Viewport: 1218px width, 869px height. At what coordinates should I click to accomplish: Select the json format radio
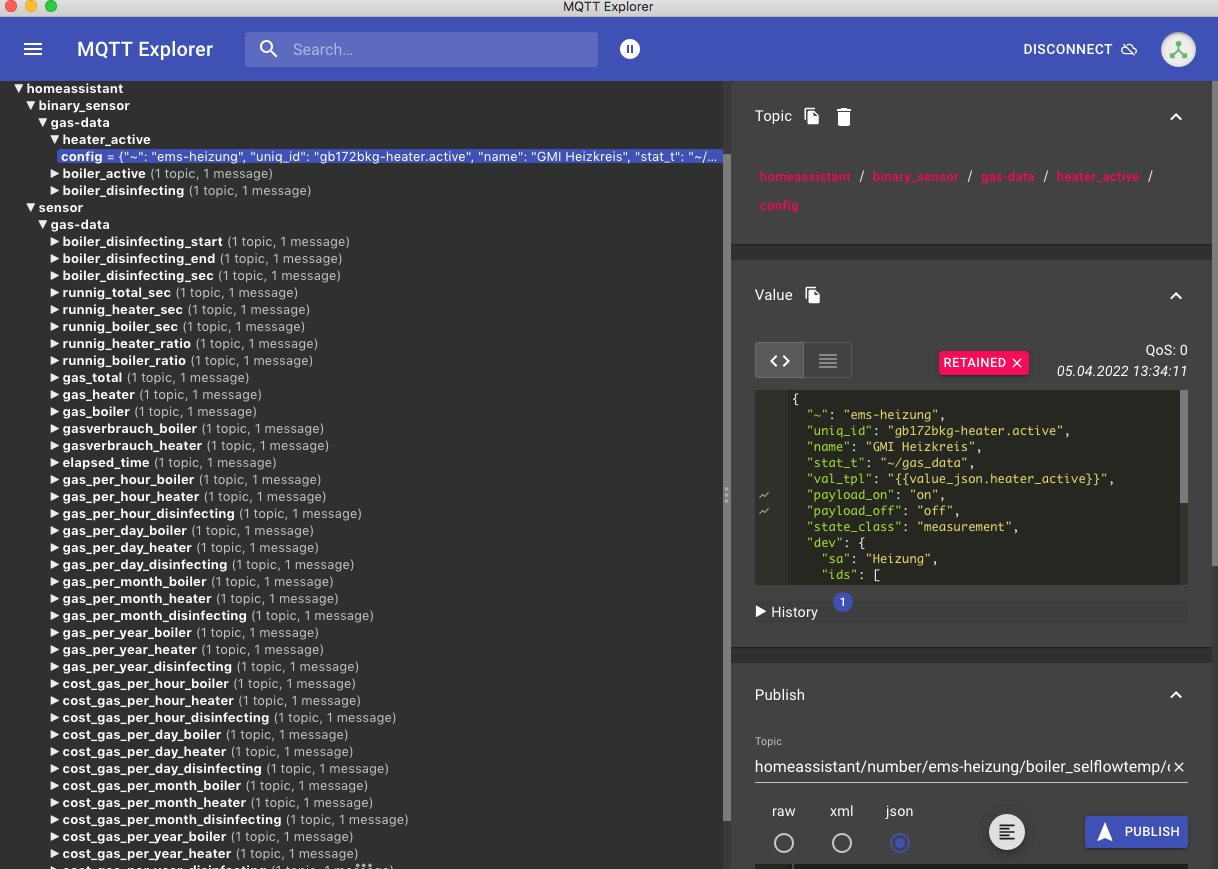pyautogui.click(x=900, y=843)
